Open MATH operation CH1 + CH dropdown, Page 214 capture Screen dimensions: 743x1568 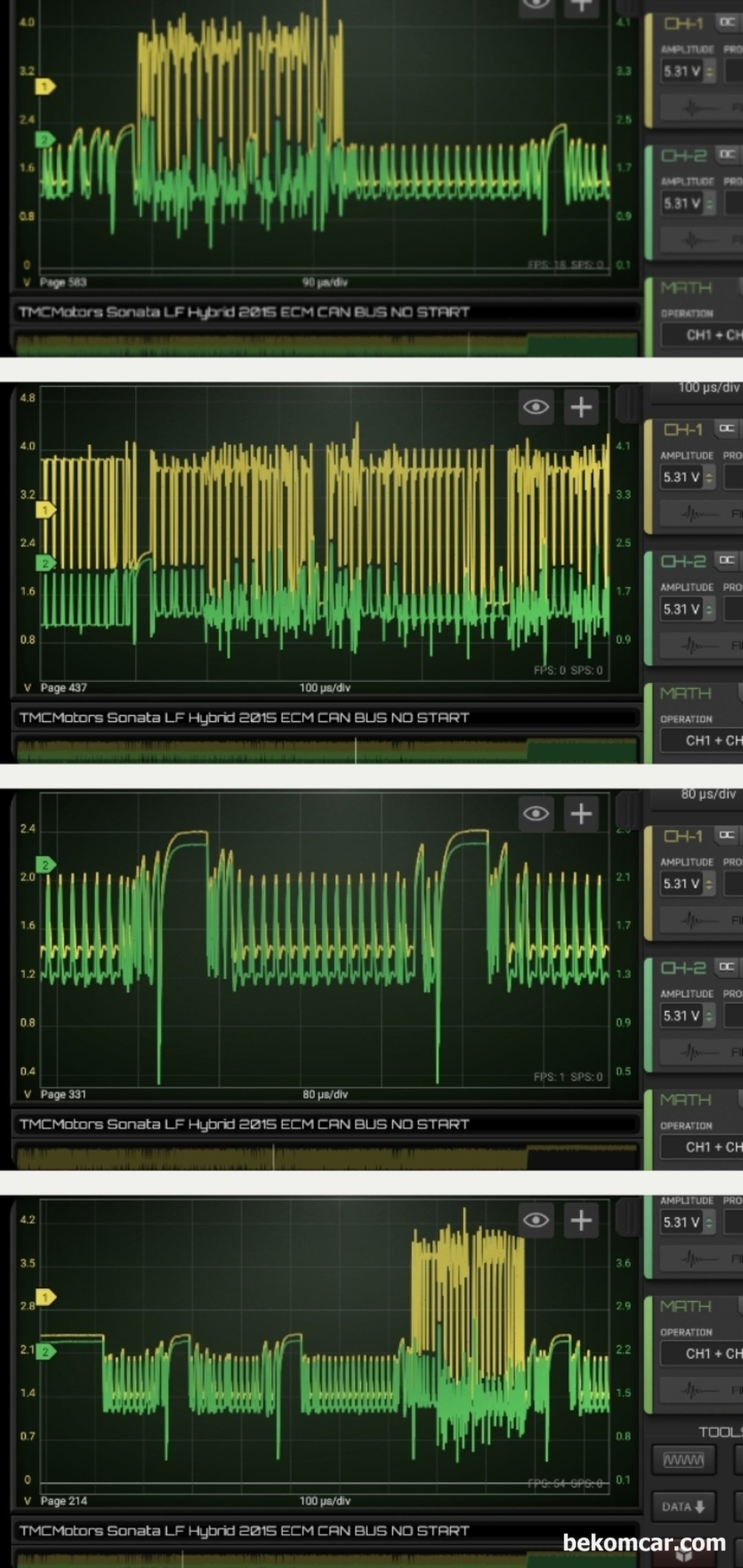point(702,1353)
